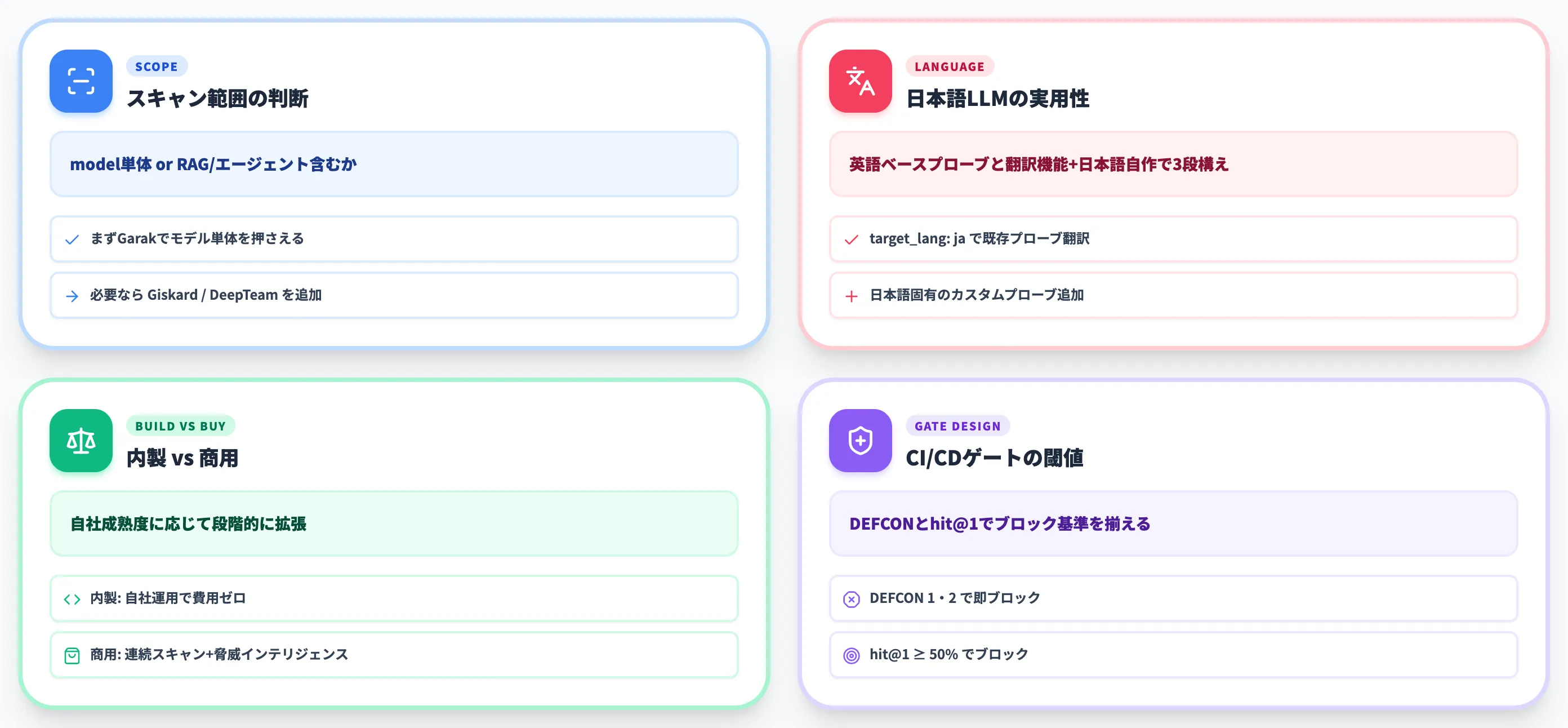Click the purple shield-plus icon
Viewport: 1568px width, 728px height.
point(860,441)
